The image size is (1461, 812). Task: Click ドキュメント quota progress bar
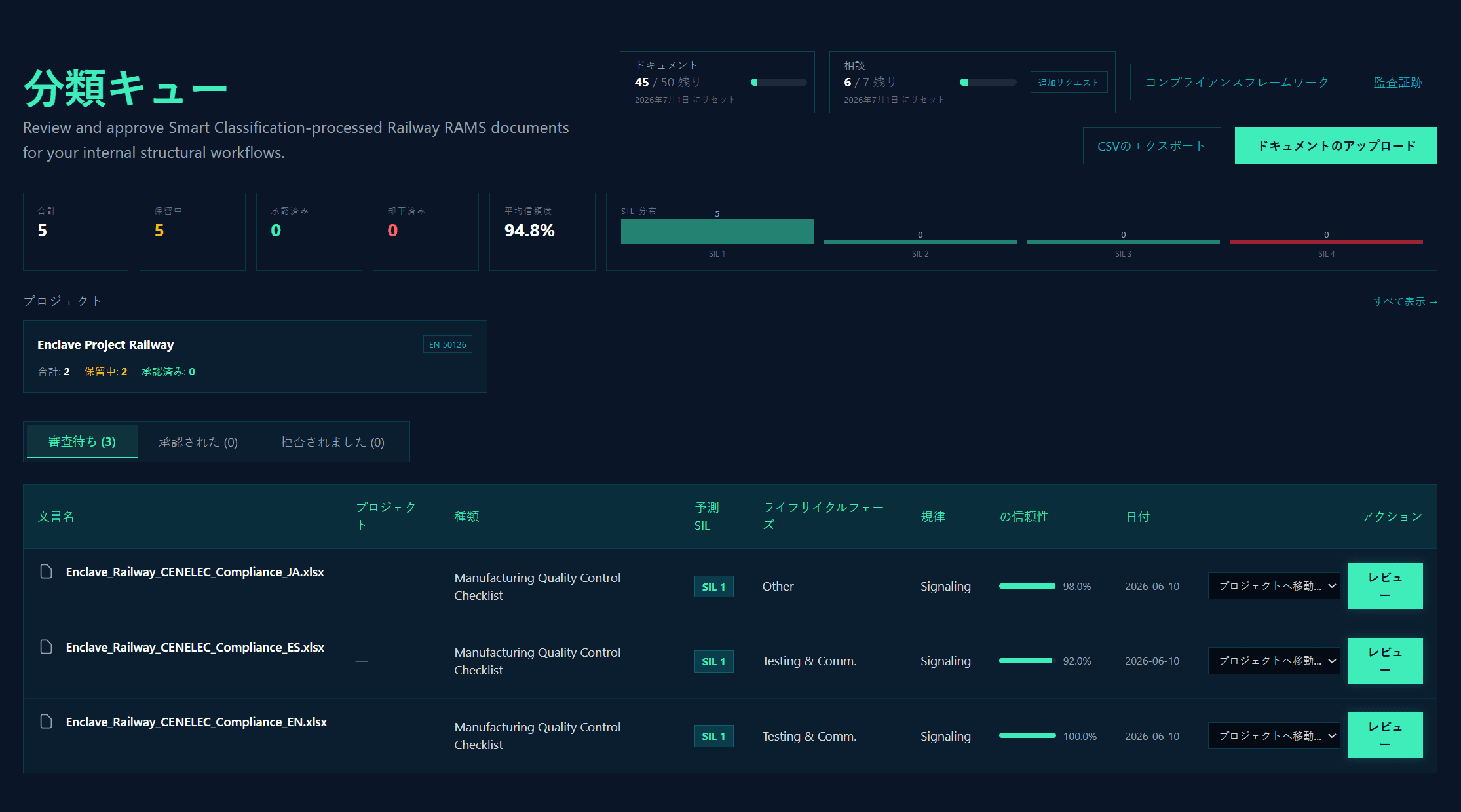(779, 83)
